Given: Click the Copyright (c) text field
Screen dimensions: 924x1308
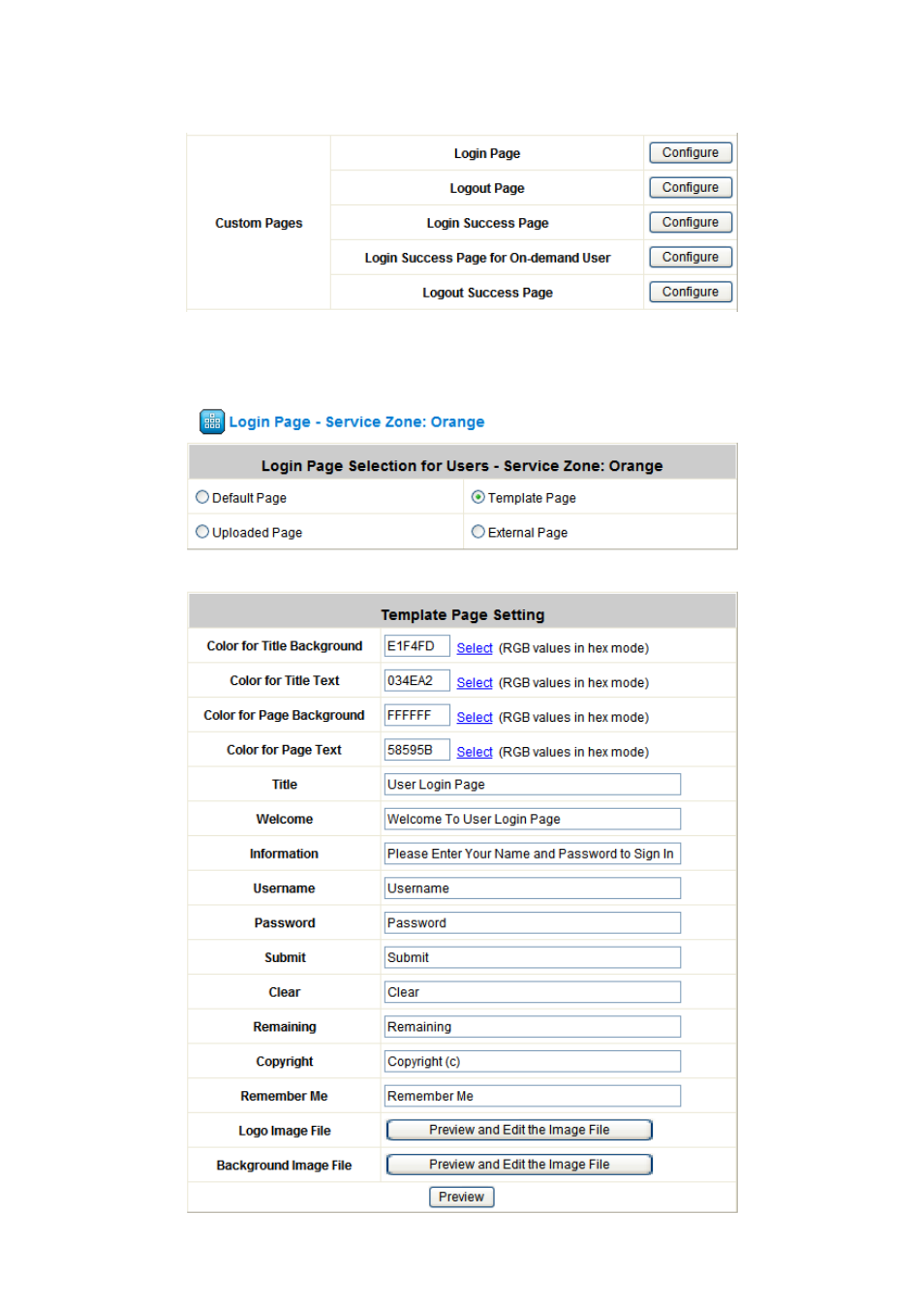Looking at the screenshot, I should click(533, 1062).
